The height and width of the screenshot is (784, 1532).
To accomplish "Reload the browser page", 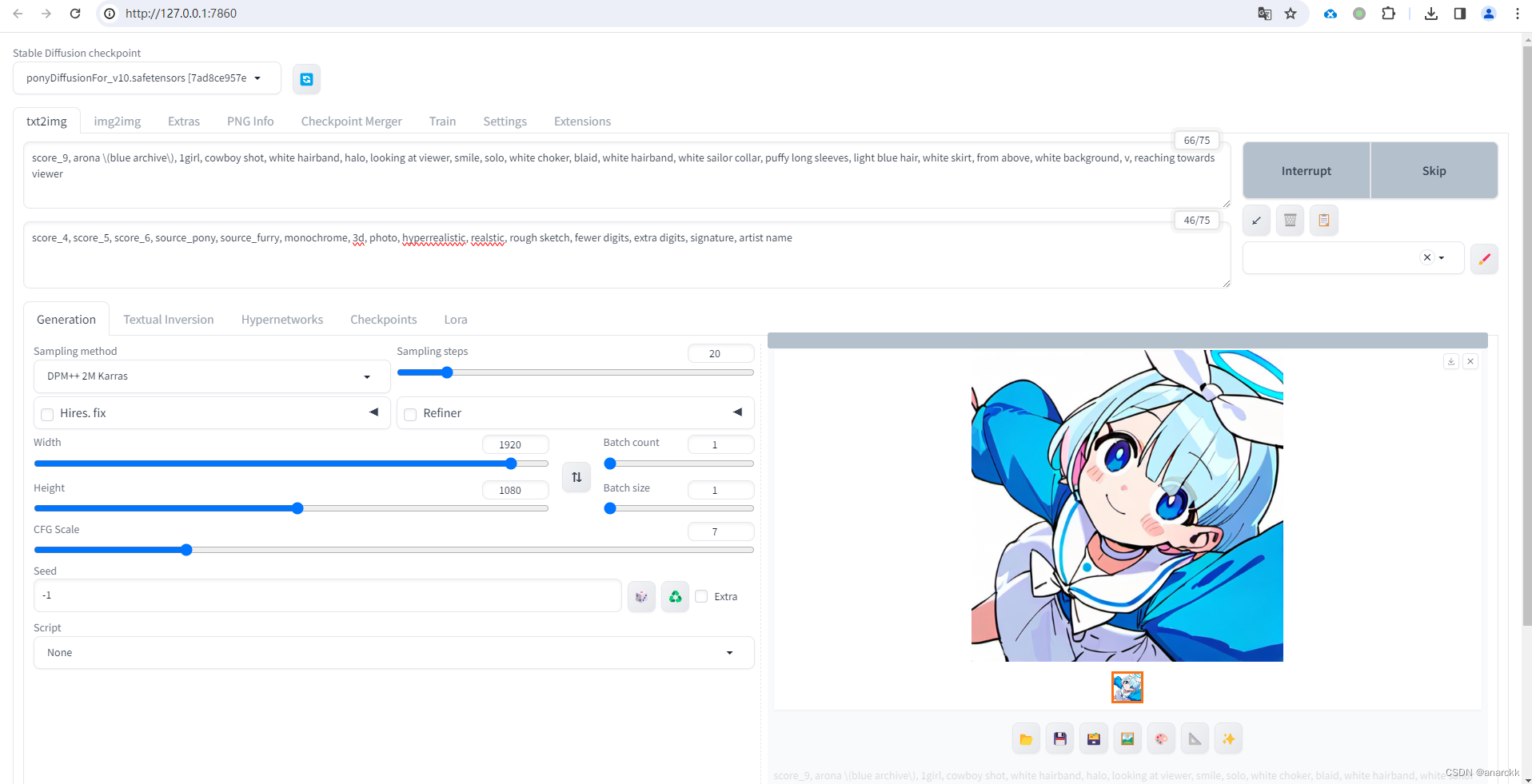I will 75,14.
